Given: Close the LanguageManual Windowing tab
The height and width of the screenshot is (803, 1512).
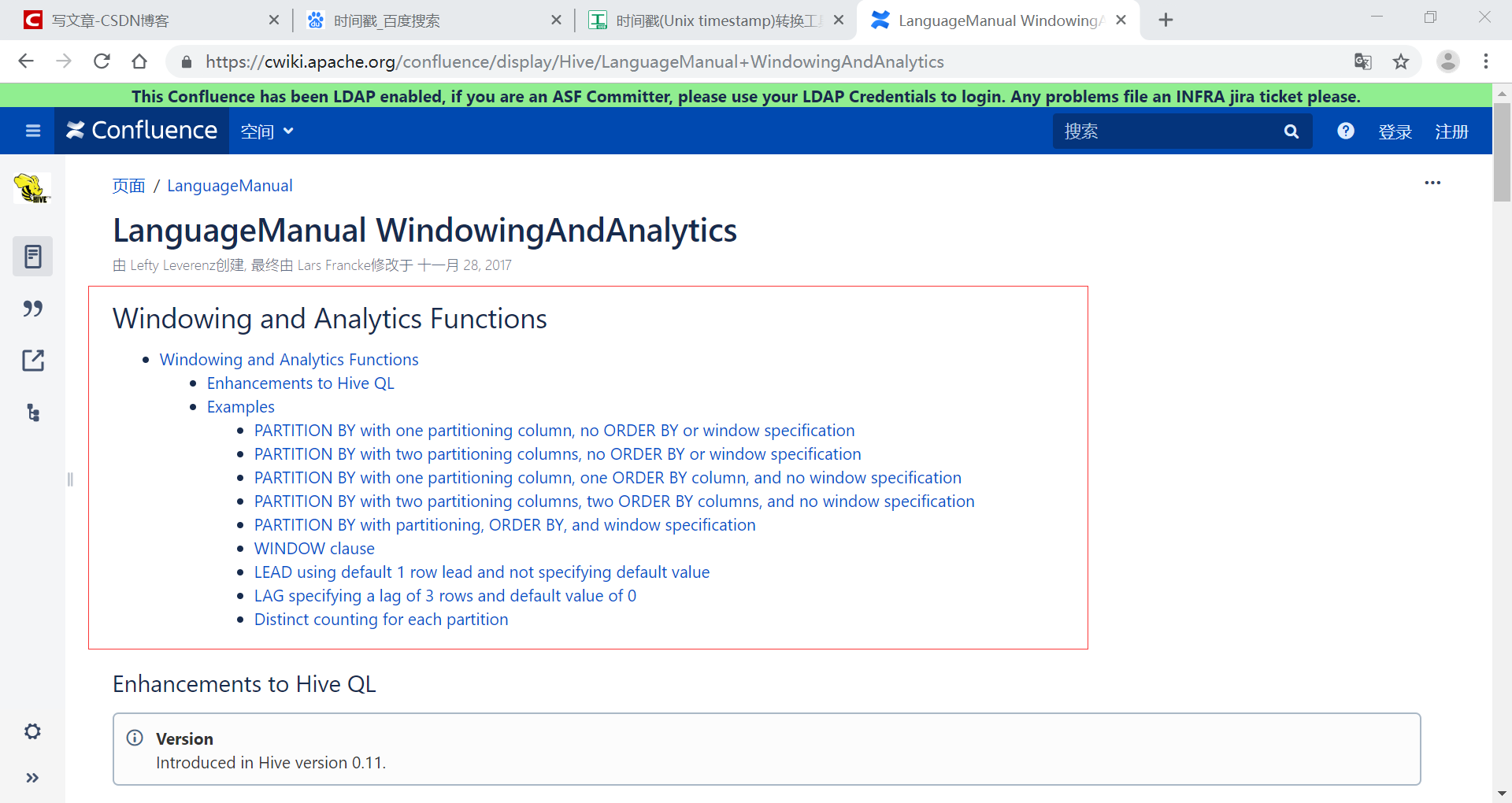Looking at the screenshot, I should (1121, 20).
